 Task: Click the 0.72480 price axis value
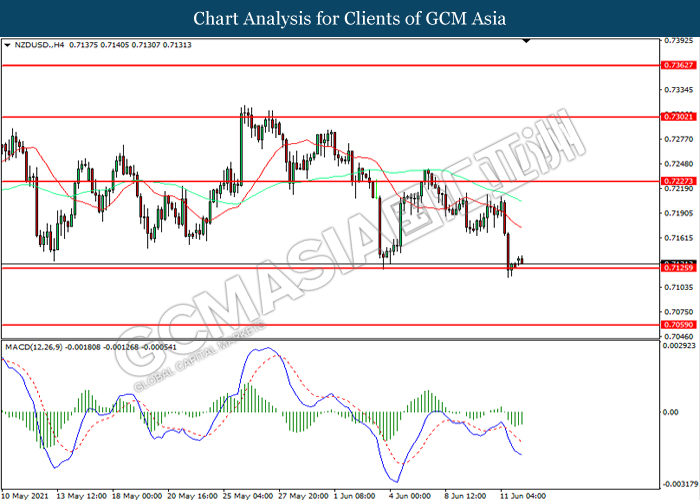click(679, 164)
